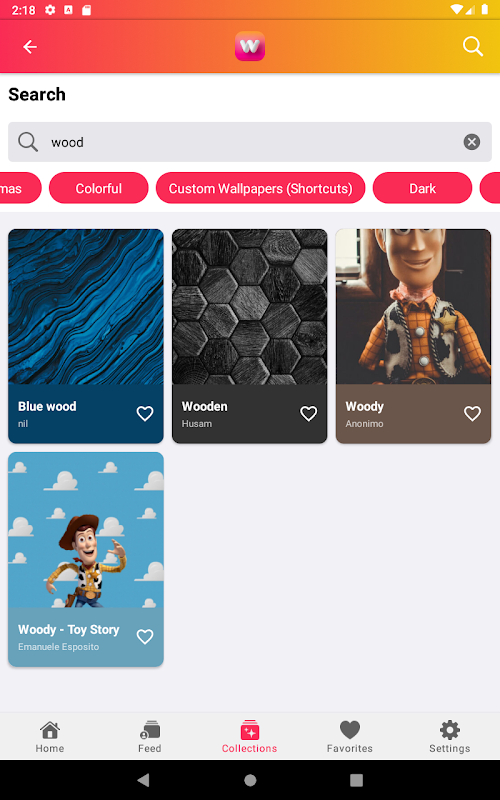Select Custom Wallpapers (Shortcuts) chip
Image resolution: width=500 pixels, height=800 pixels.
click(x=260, y=188)
